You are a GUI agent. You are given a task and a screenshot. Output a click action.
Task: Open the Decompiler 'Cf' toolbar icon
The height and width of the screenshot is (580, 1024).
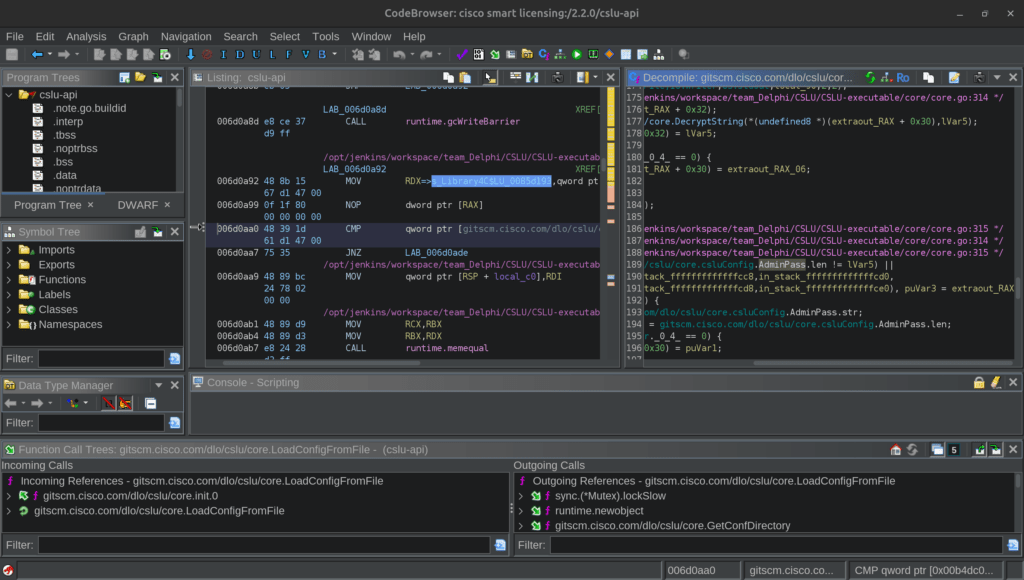click(x=543, y=55)
